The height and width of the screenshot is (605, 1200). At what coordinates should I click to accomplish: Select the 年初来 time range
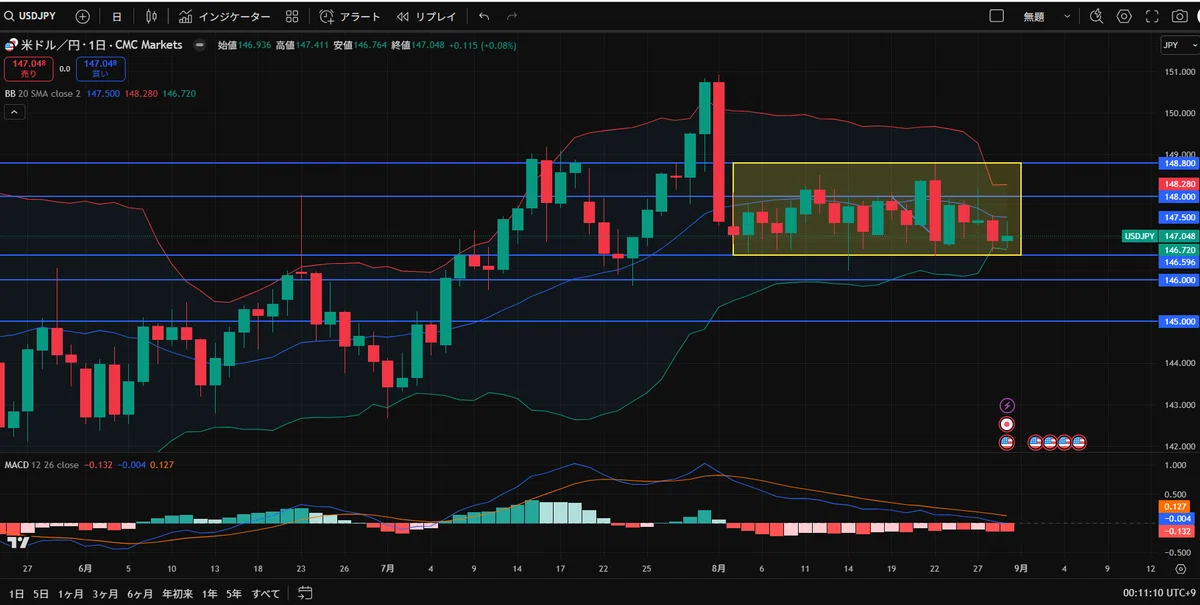[x=177, y=593]
